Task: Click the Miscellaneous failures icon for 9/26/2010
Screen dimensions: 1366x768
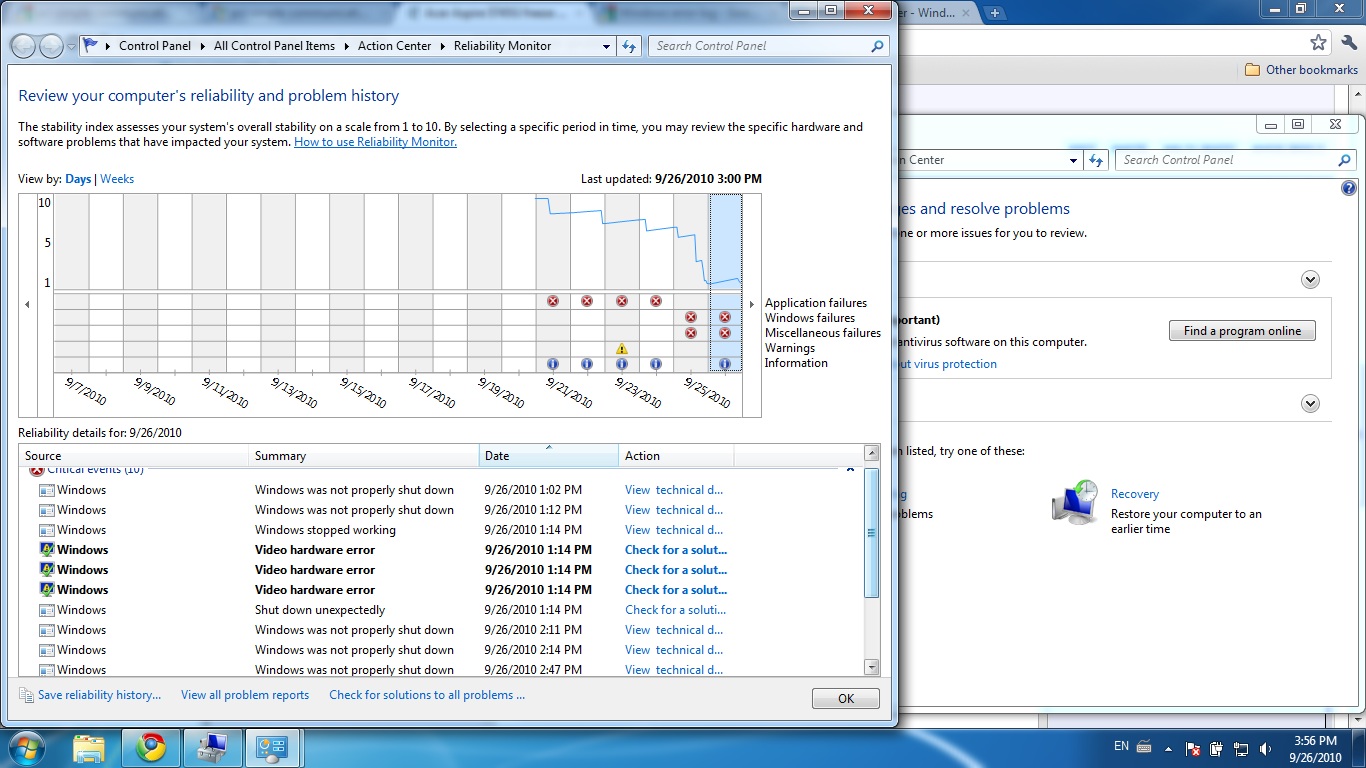Action: (x=725, y=333)
